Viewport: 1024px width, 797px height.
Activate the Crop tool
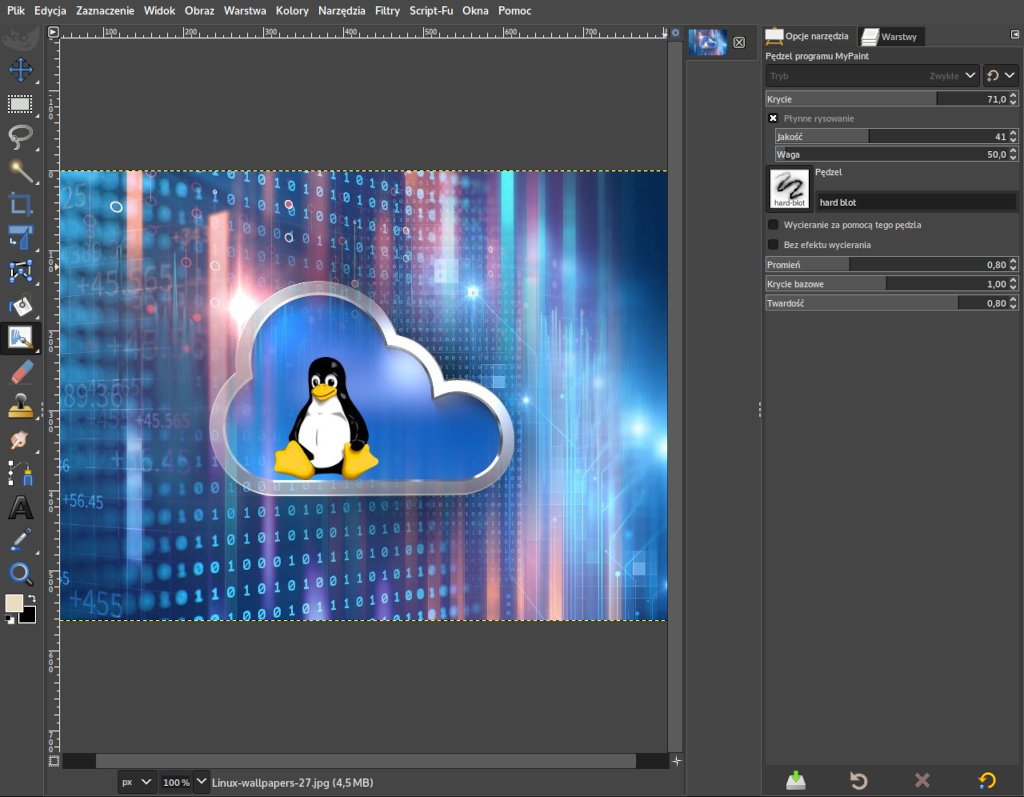[20, 204]
